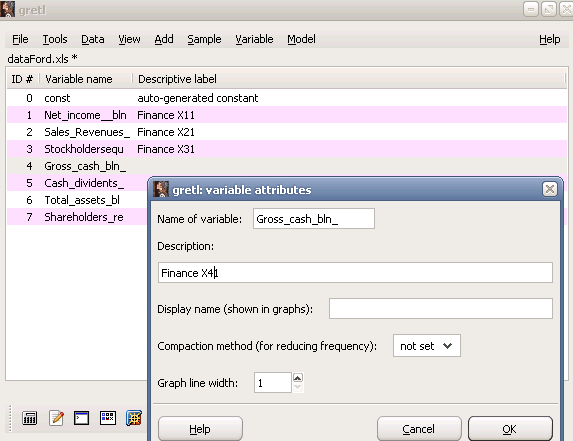
Task: Click the Description text field
Action: [x=355, y=273]
